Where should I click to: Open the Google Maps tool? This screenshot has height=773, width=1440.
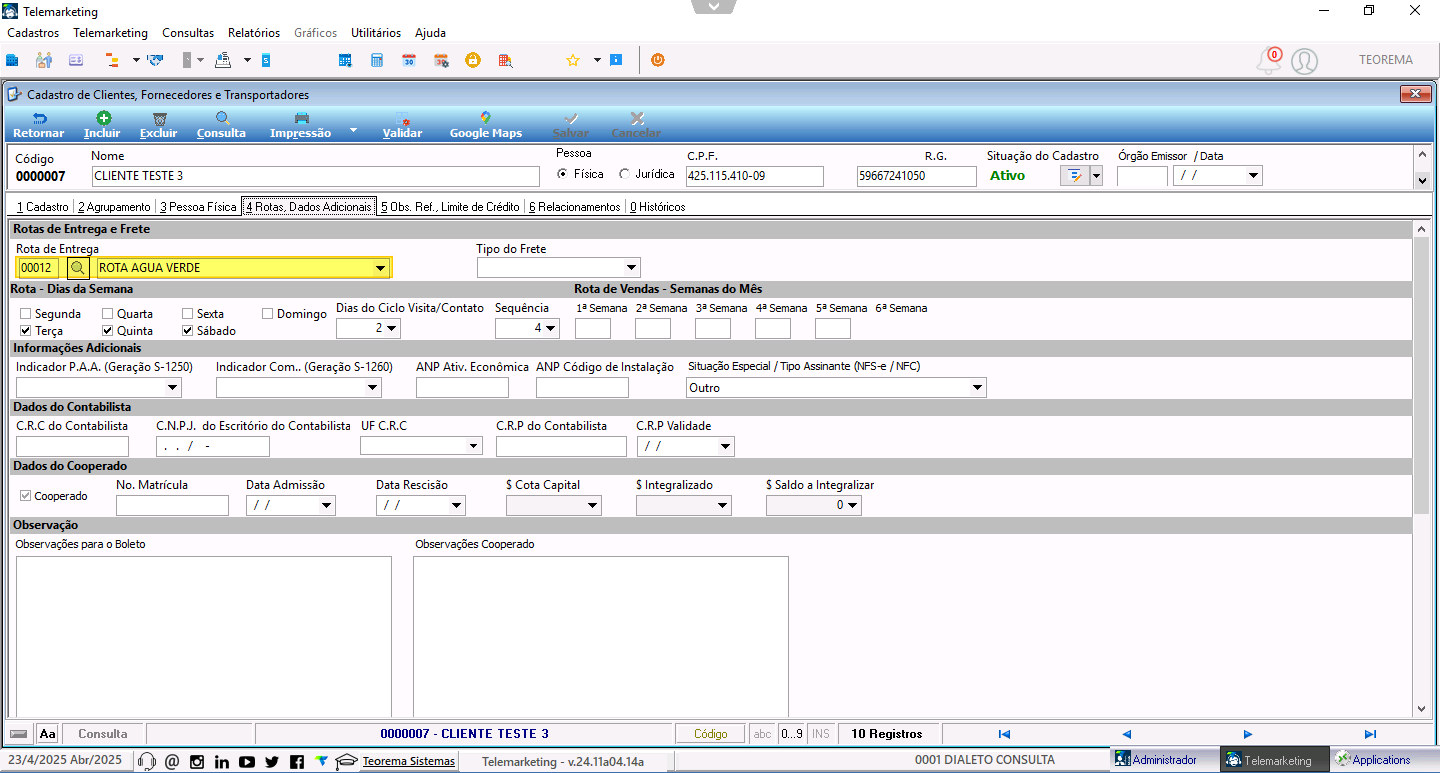click(x=486, y=125)
